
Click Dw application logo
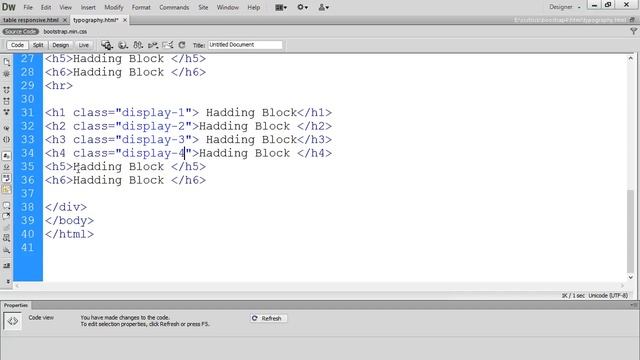9,7
